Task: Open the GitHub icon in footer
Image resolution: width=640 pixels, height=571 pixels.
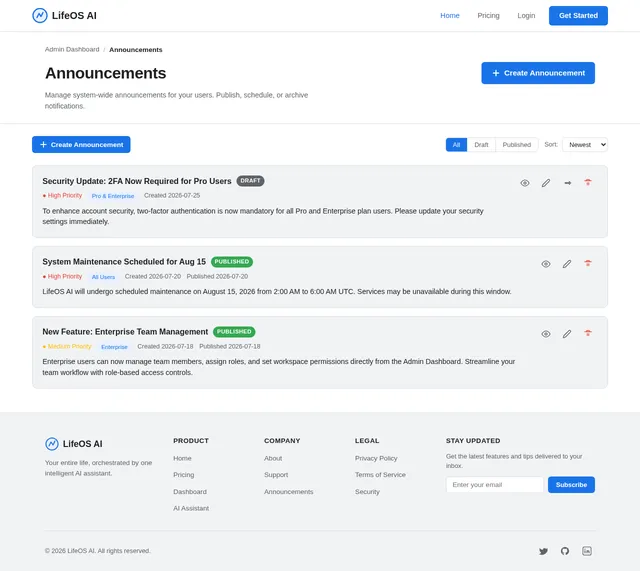Action: click(565, 551)
